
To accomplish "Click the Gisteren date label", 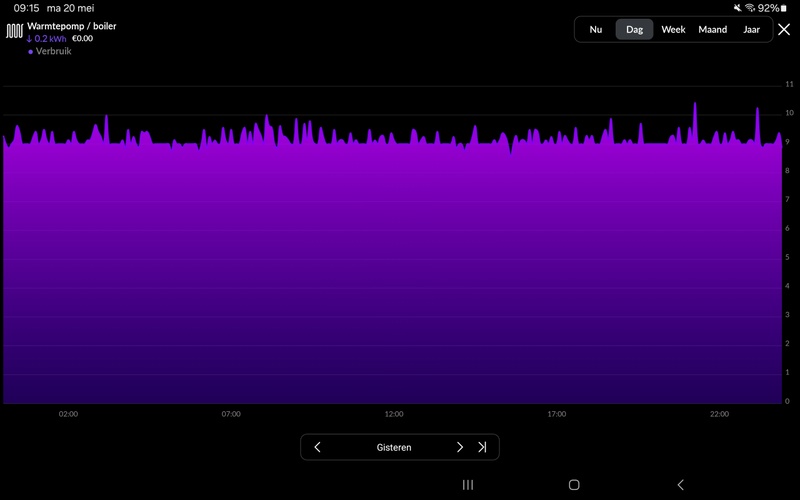I will coord(394,447).
